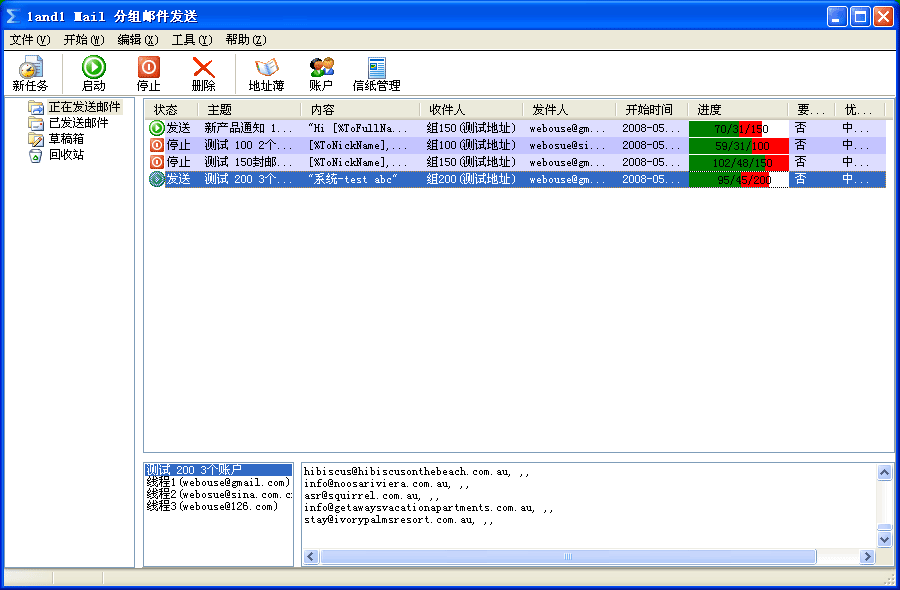900x590 pixels.
Task: Click info@noosariviera.com.au log line
Action: pos(387,484)
